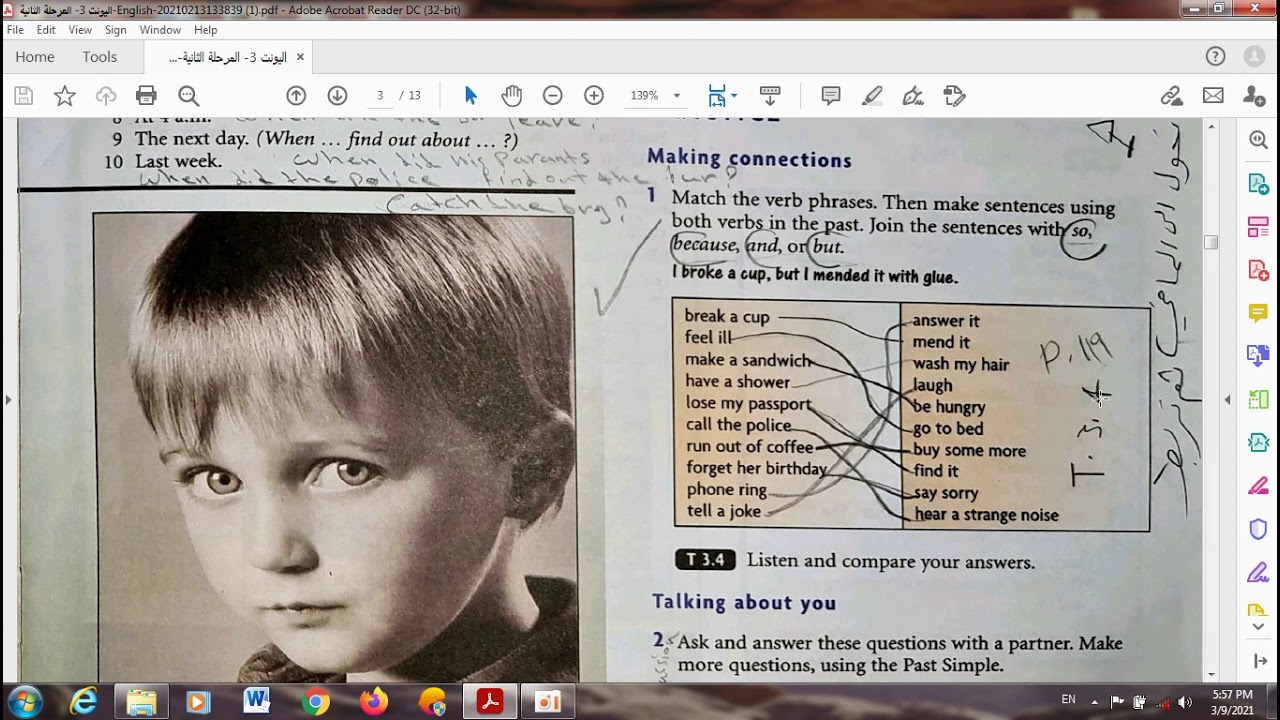Collapse the right pane with the side arrow

(x=1227, y=400)
